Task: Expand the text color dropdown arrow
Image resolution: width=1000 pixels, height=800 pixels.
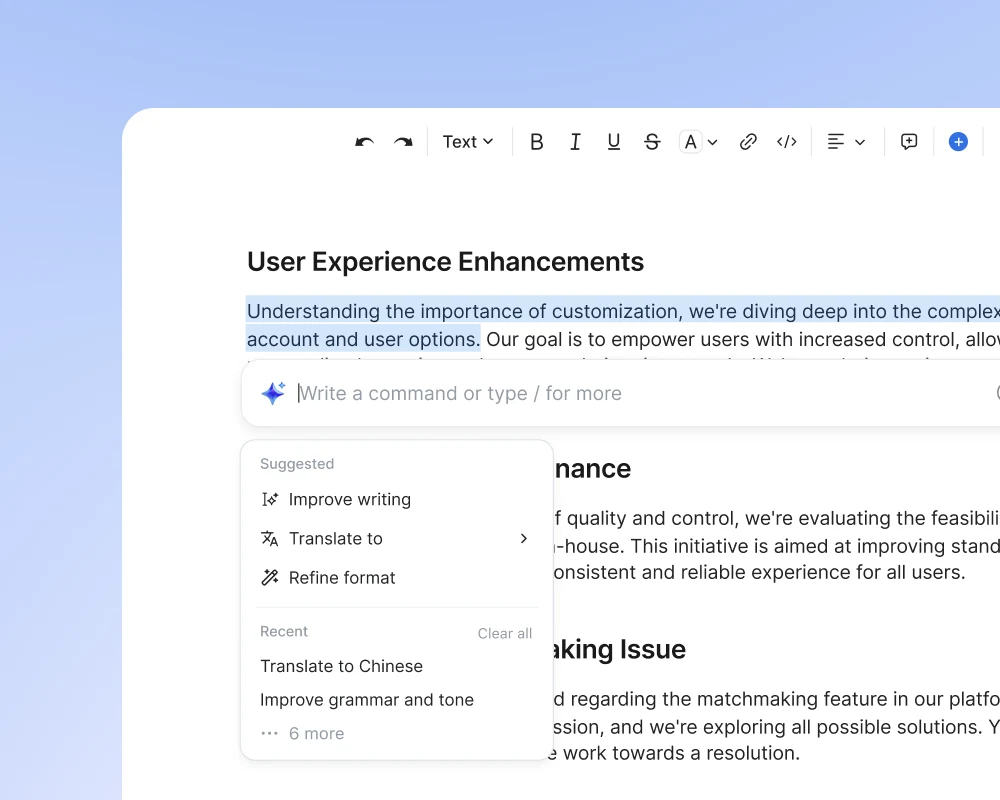Action: click(x=713, y=142)
